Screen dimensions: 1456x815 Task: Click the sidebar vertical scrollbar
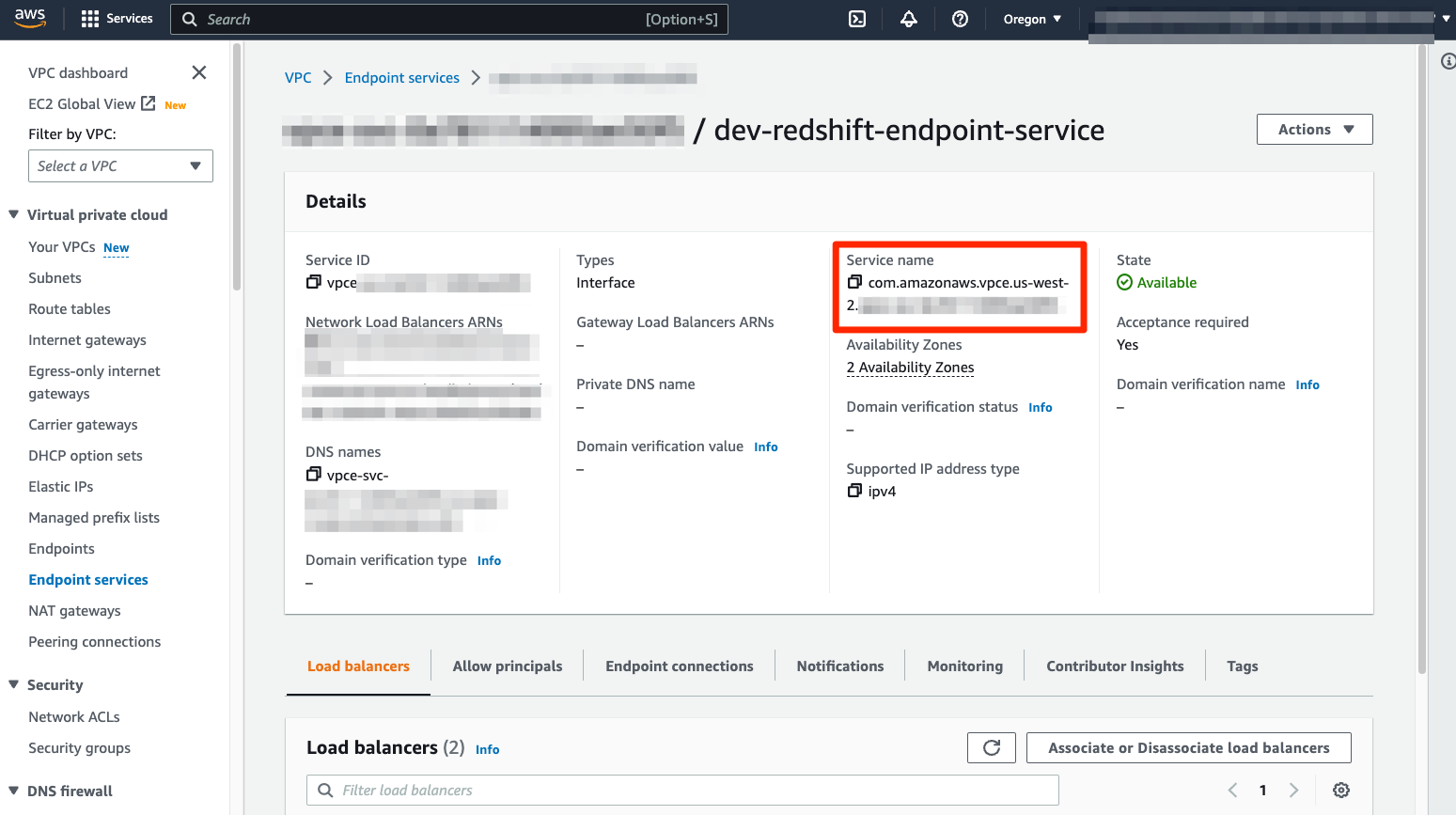pyautogui.click(x=237, y=169)
